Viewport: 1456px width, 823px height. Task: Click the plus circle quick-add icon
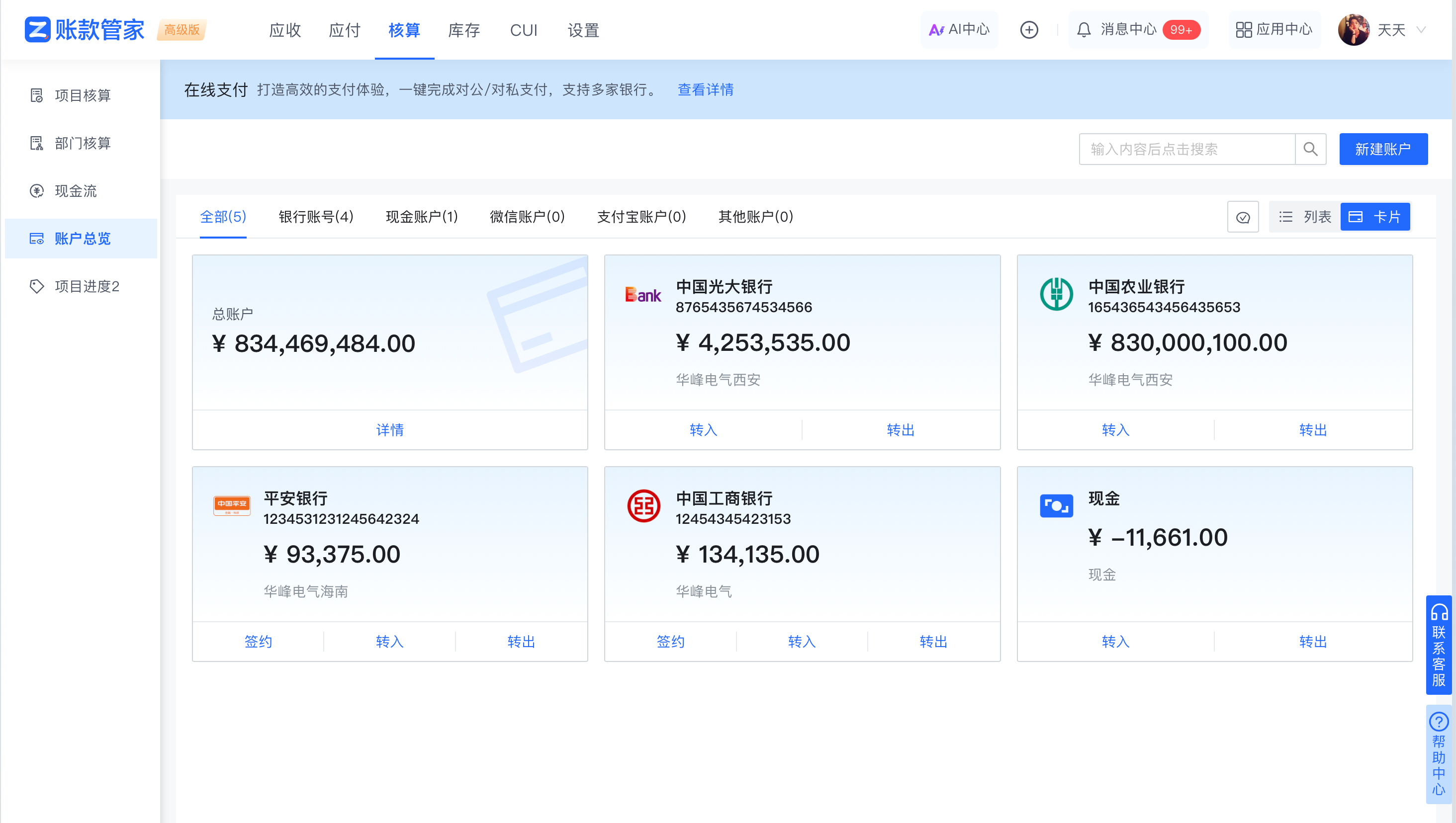(x=1028, y=30)
